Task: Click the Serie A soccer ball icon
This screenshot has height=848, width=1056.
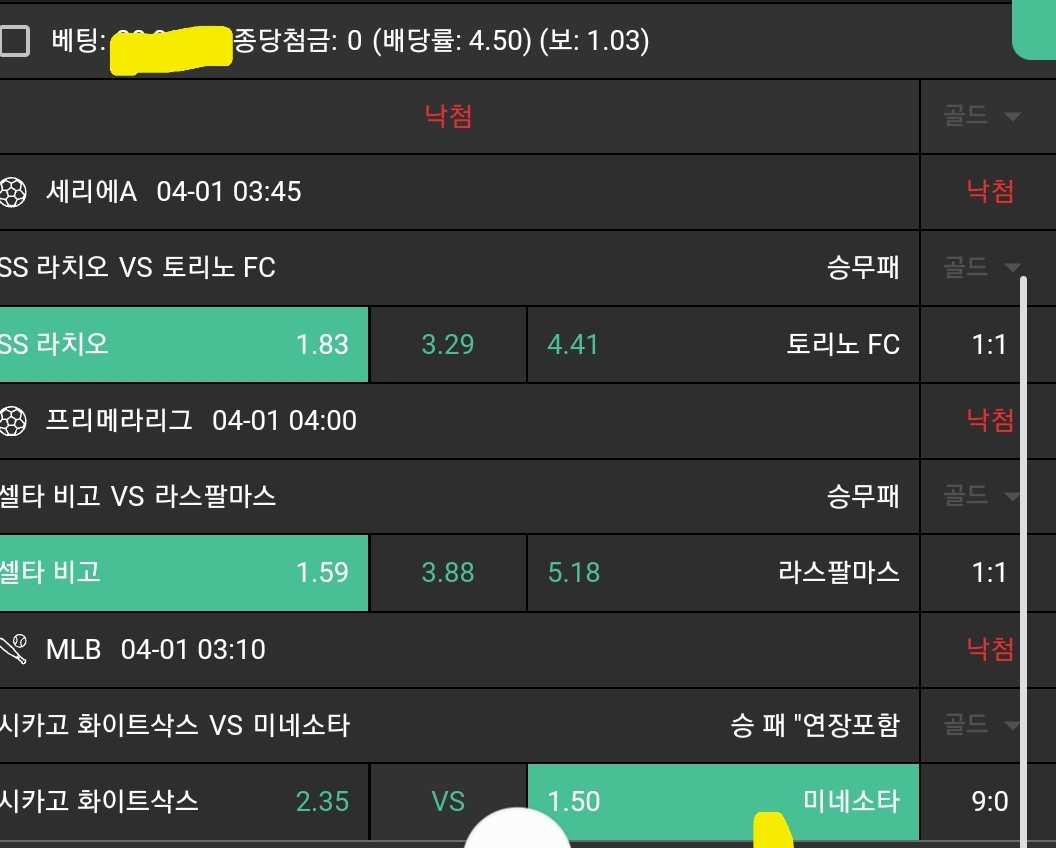Action: point(12,192)
